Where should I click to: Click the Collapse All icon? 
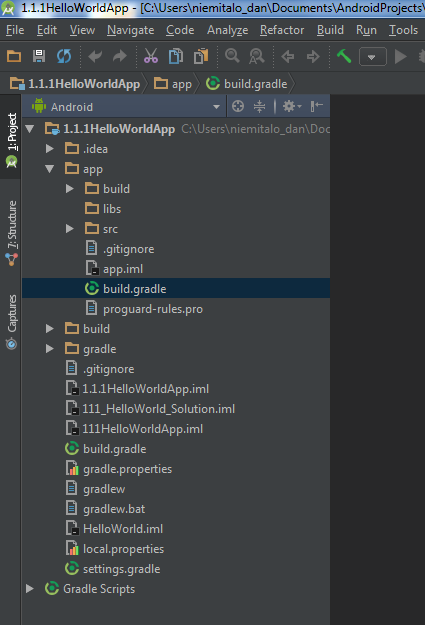[x=260, y=106]
